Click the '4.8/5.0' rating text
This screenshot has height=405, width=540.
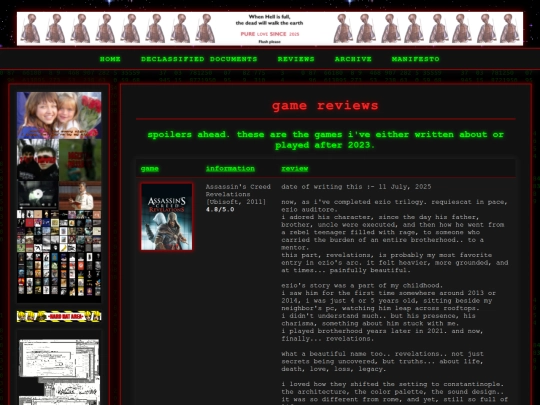click(220, 209)
